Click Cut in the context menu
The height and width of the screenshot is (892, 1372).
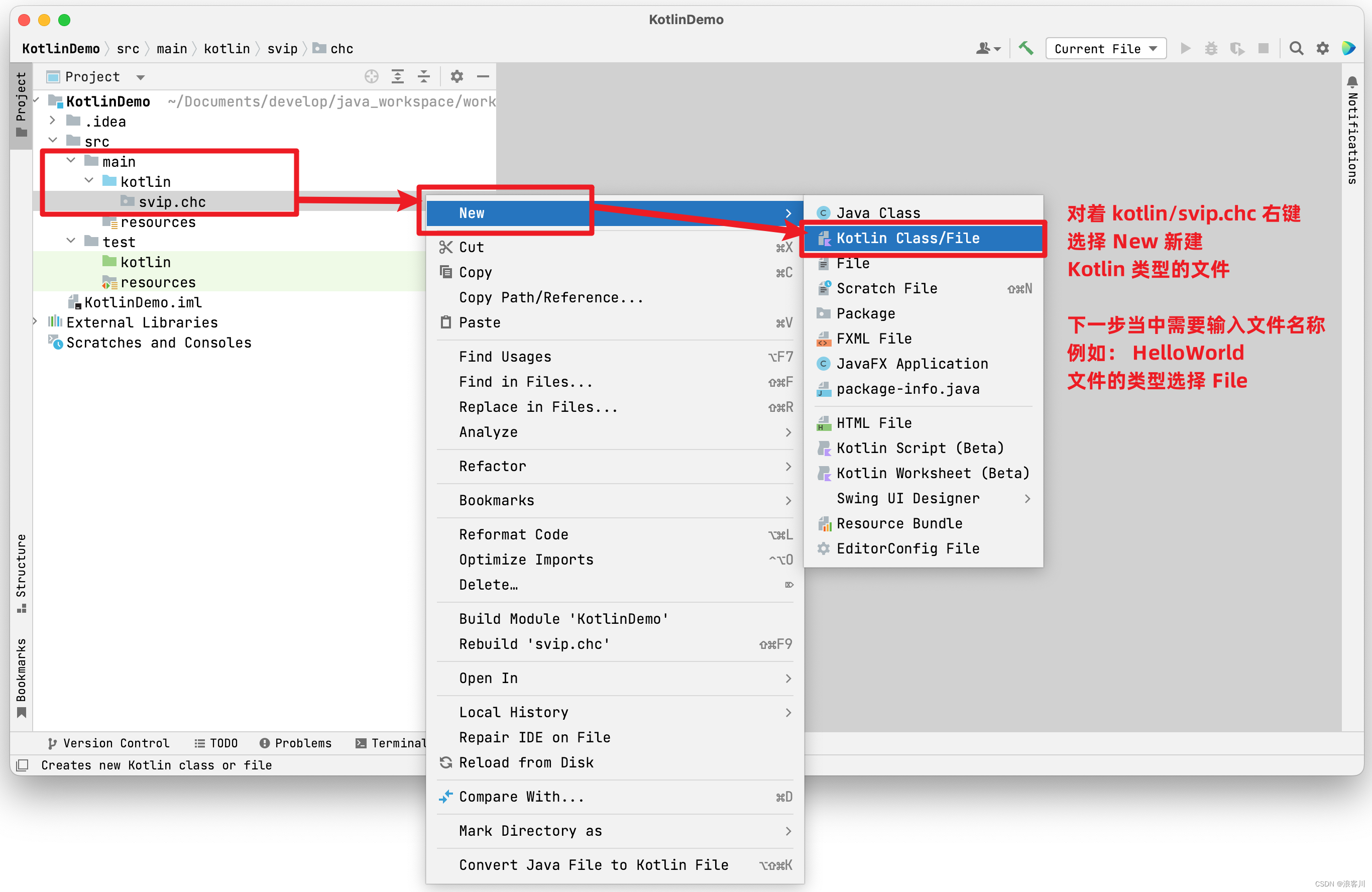(615, 248)
